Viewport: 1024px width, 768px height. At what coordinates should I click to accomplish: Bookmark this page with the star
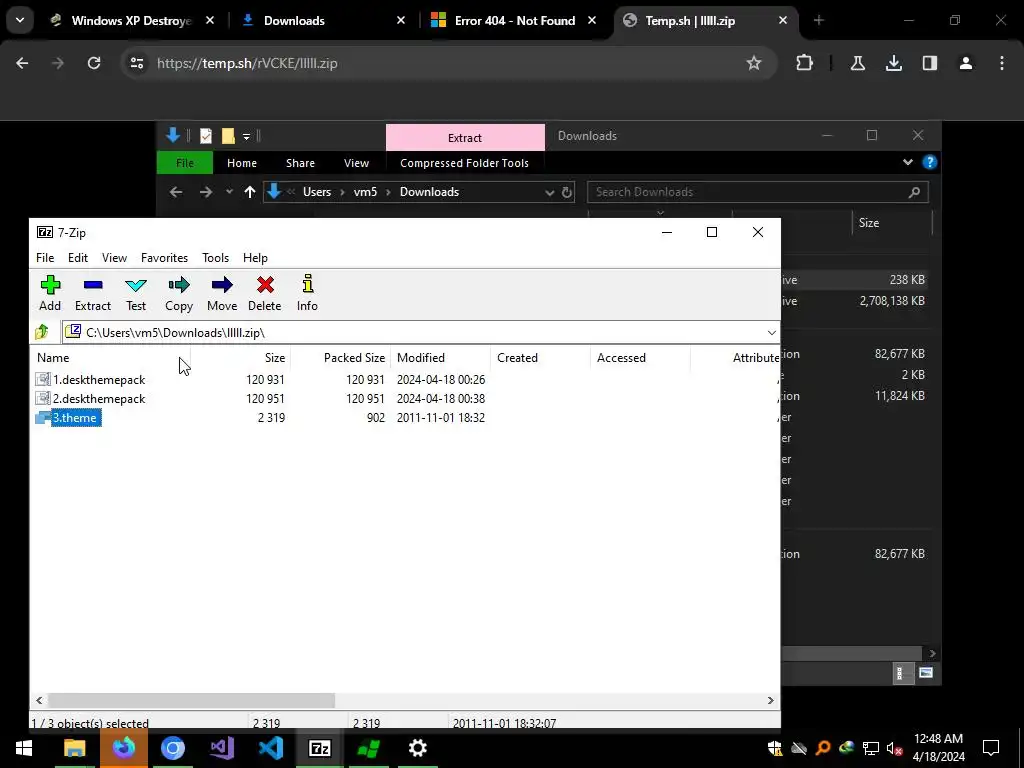pos(754,63)
